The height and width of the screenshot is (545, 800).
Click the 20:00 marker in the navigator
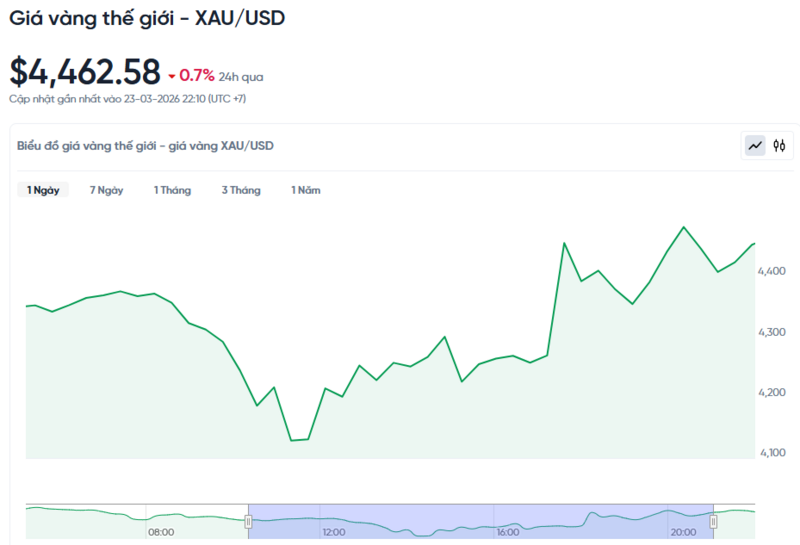(683, 532)
